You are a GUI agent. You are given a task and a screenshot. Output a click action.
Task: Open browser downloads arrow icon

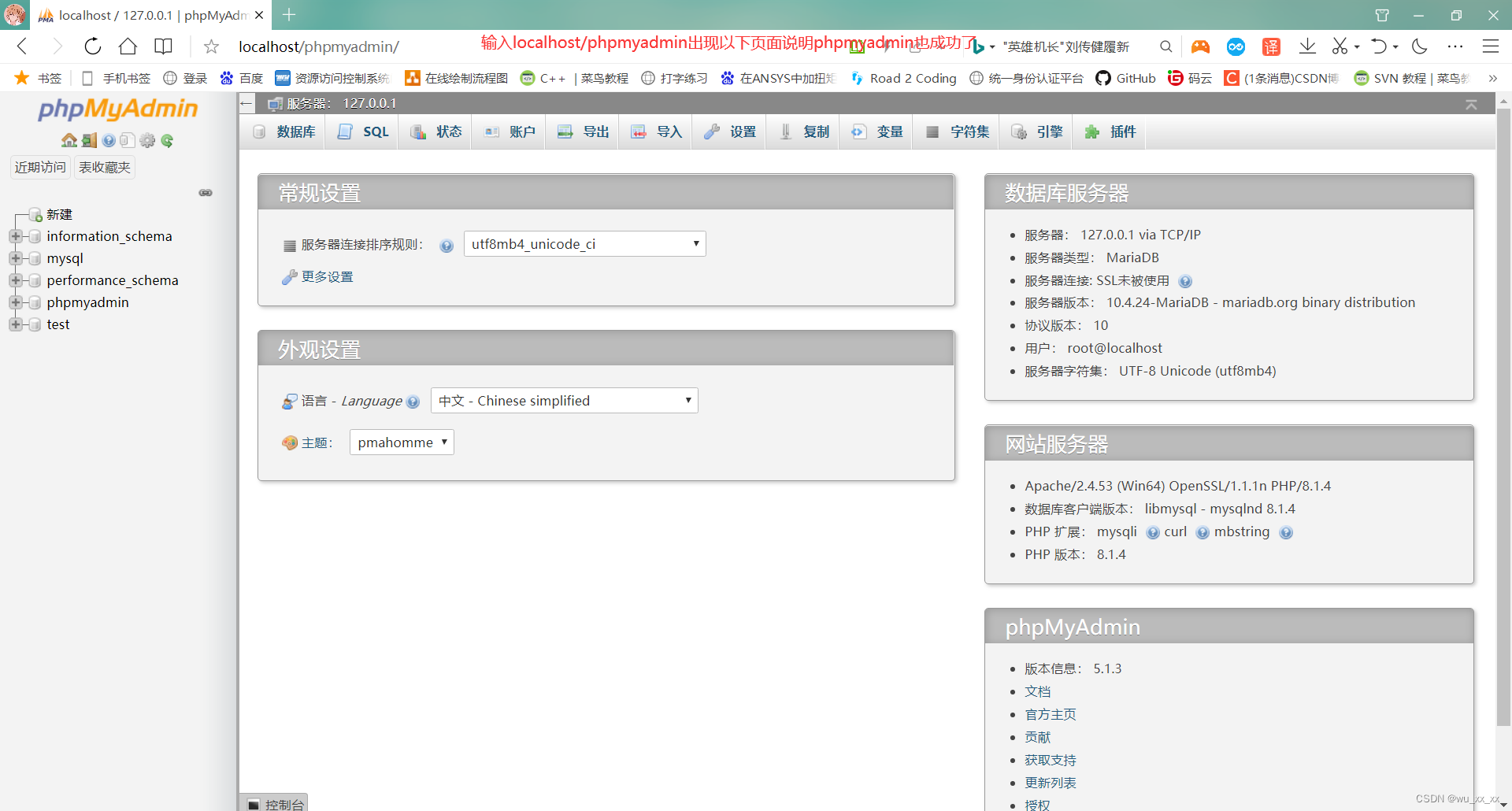coord(1307,46)
